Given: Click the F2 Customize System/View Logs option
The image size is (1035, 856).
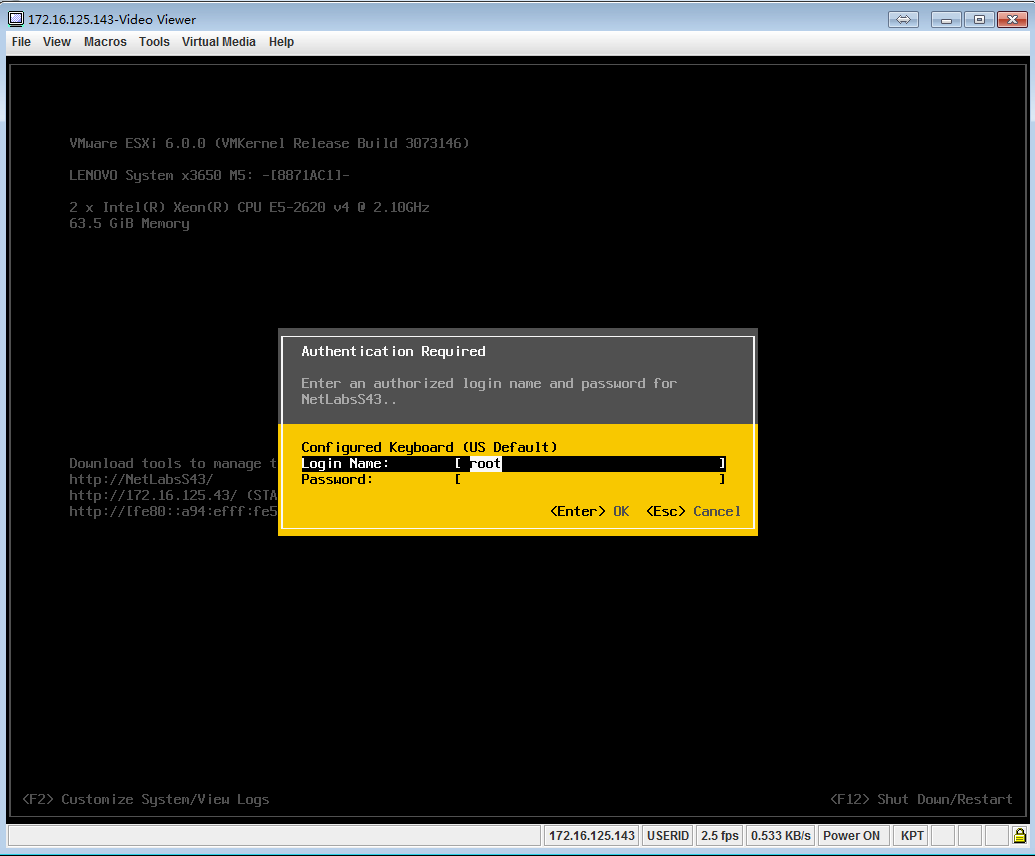Looking at the screenshot, I should click(146, 799).
